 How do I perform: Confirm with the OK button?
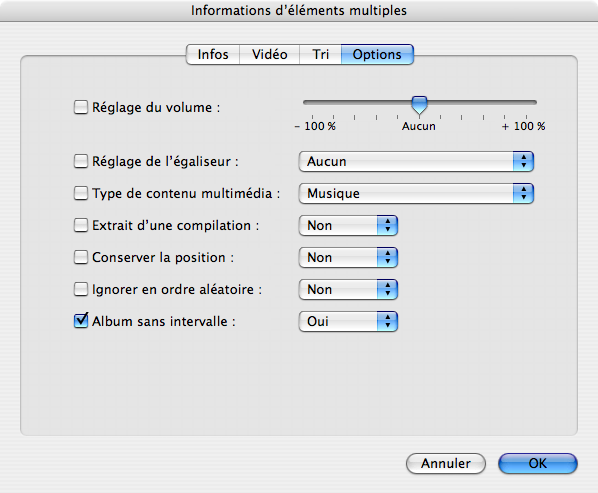(x=538, y=464)
